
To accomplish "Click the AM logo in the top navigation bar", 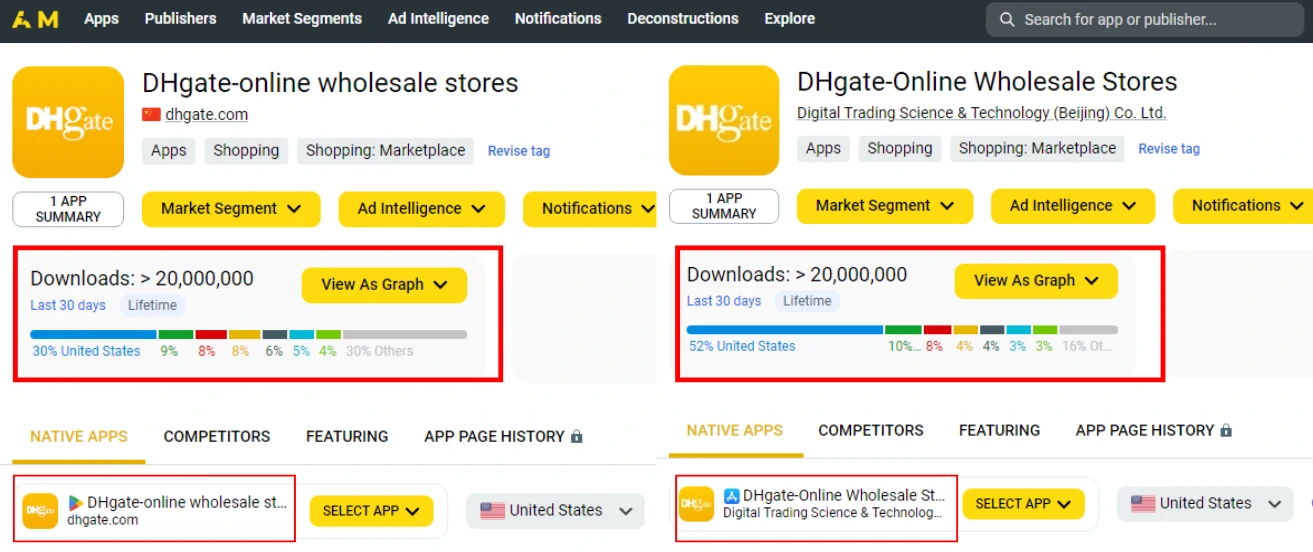I will 35,18.
